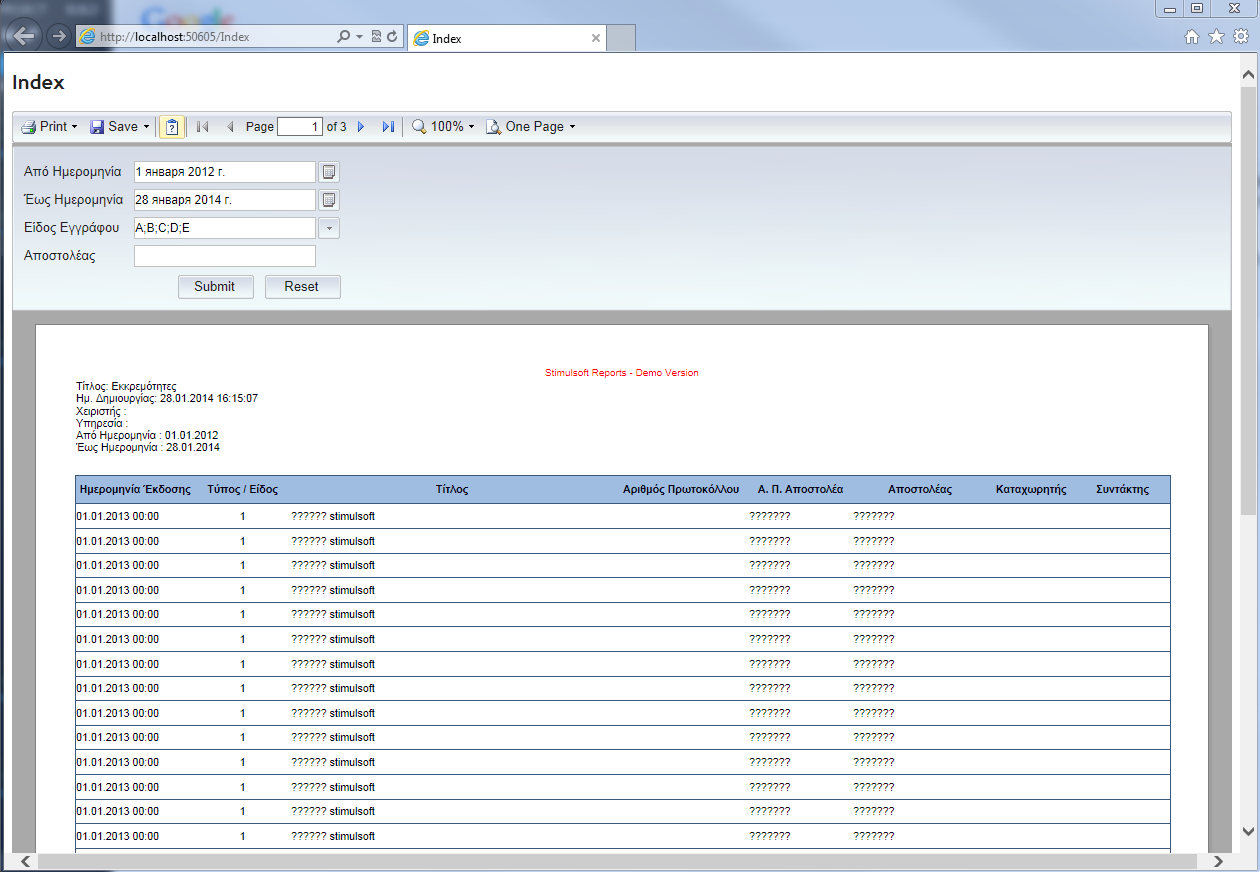Toggle compatibility view icon in the address bar
This screenshot has width=1260, height=872.
click(376, 37)
